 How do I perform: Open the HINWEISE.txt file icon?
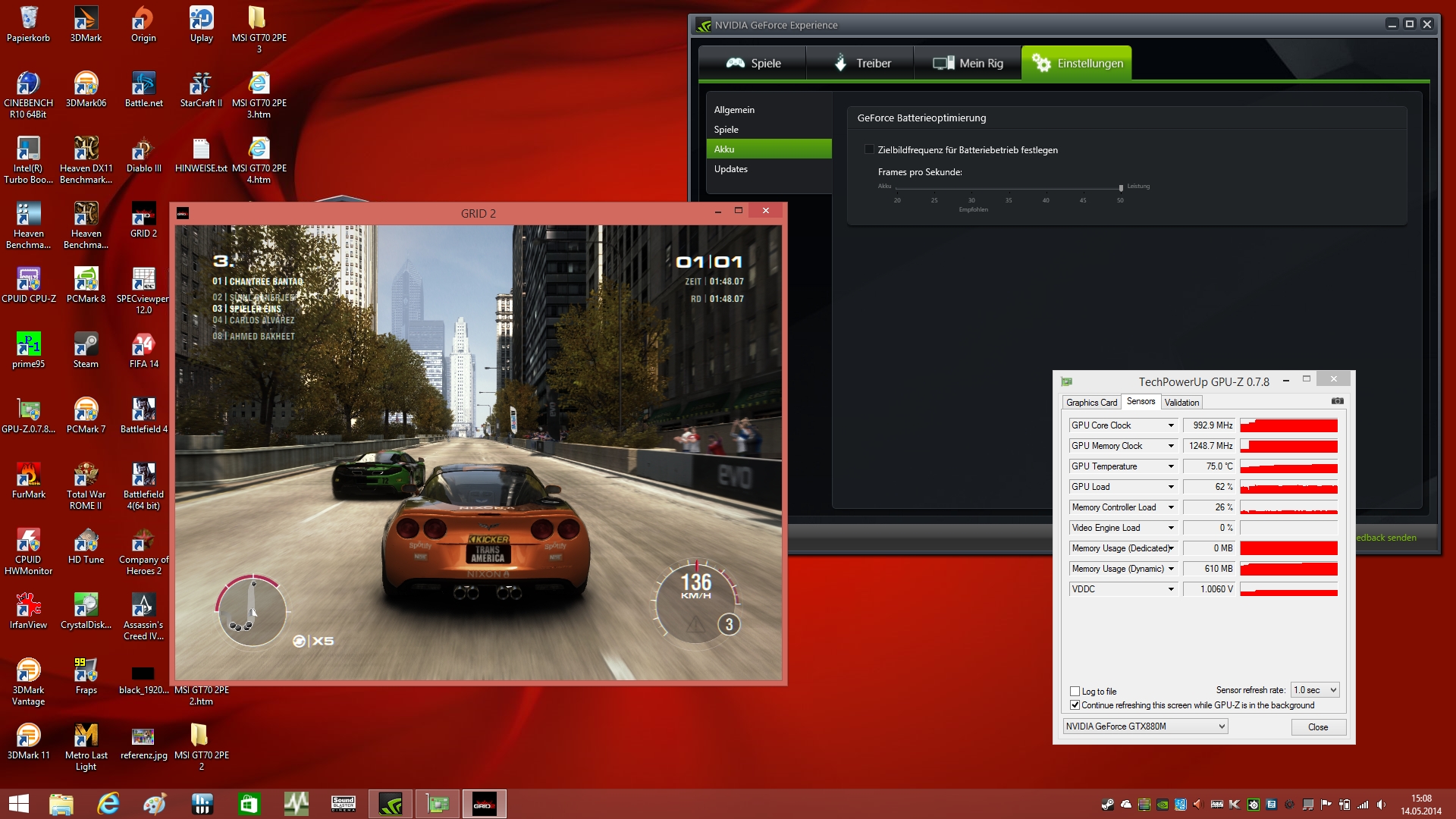tap(201, 155)
